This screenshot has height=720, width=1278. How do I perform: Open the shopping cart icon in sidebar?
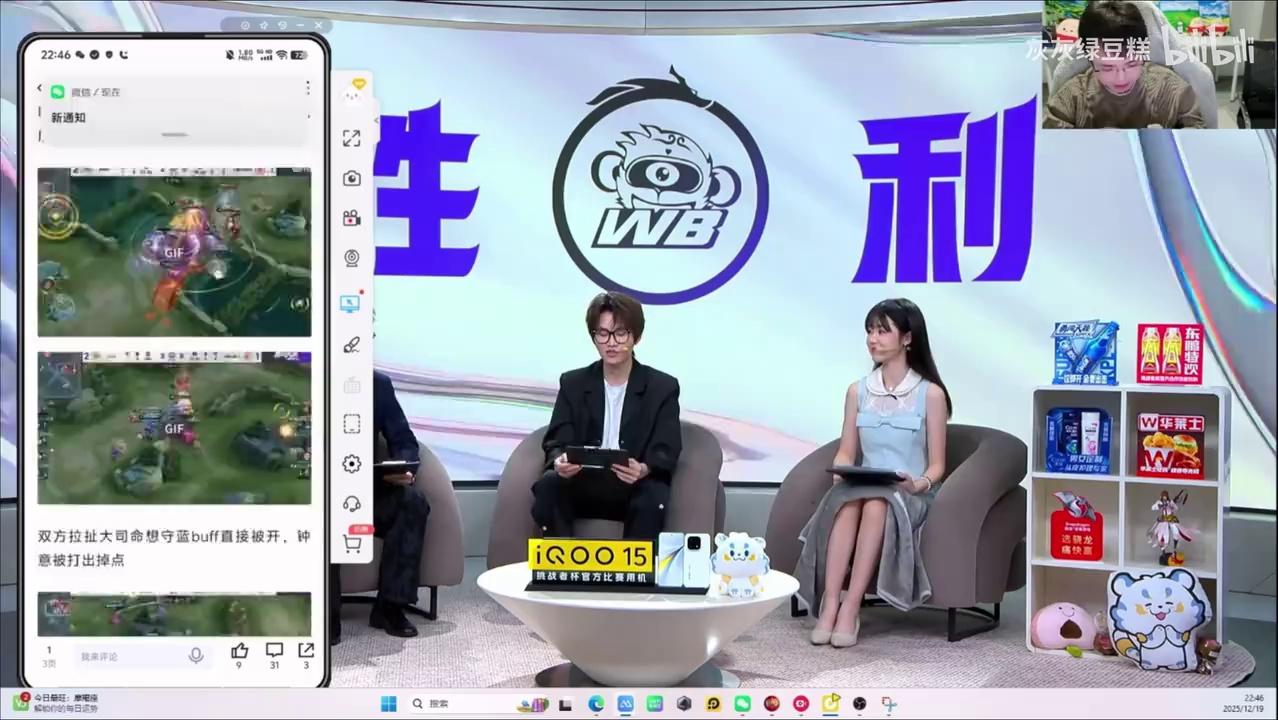[x=351, y=543]
